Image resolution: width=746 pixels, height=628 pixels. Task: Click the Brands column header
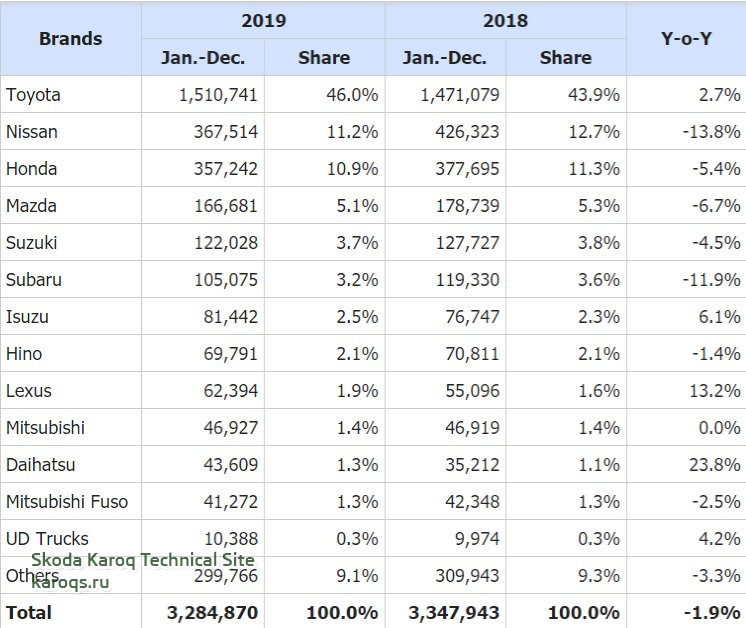[70, 39]
